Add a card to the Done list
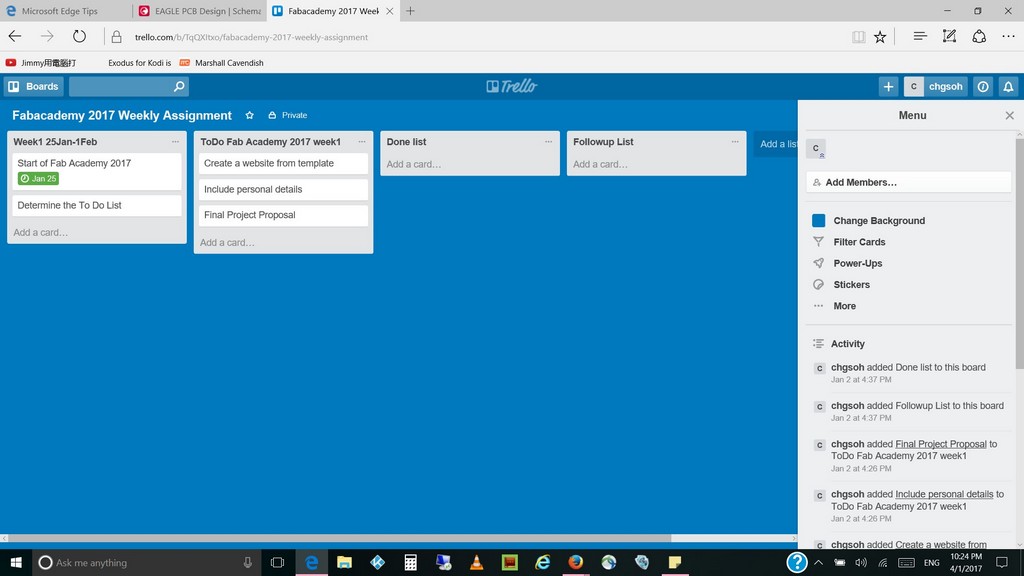 [x=414, y=164]
